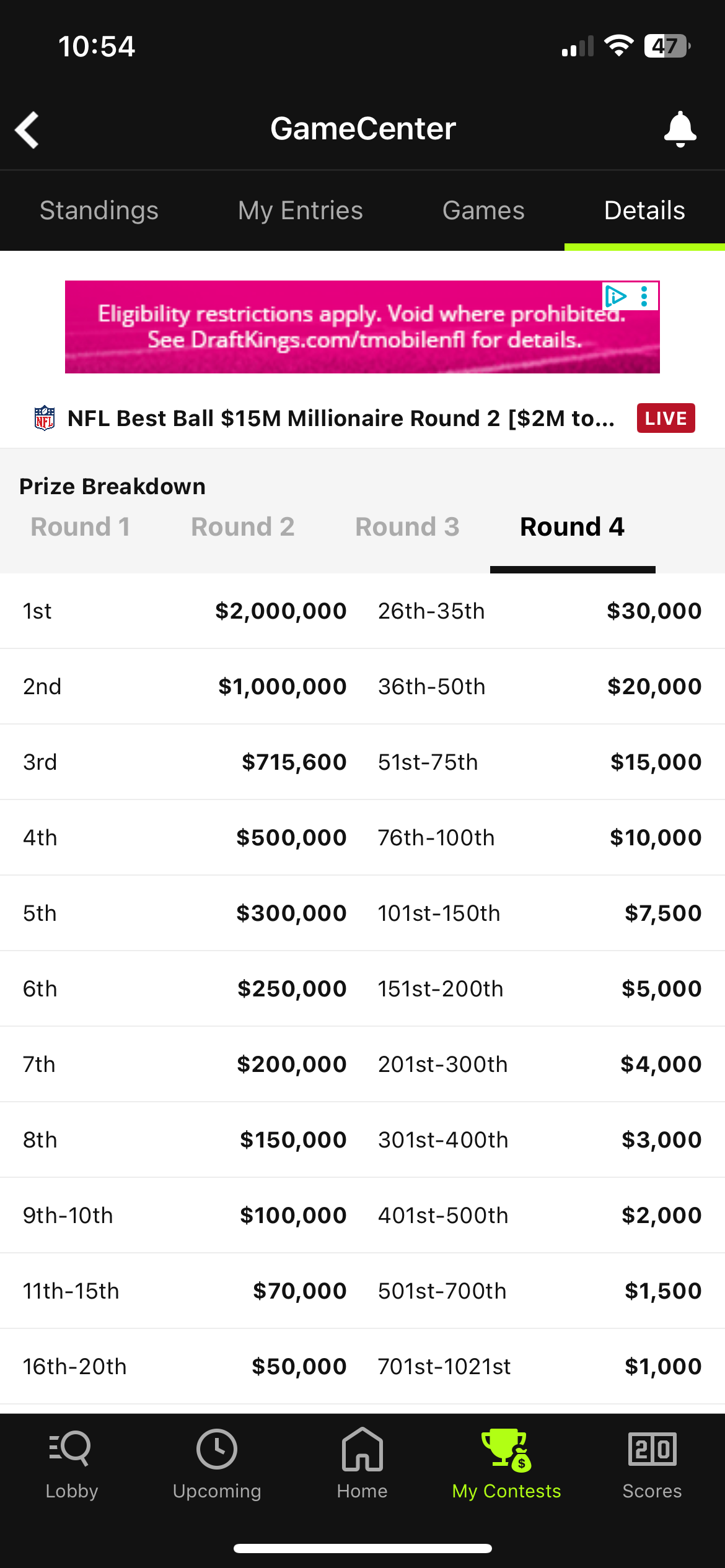Select the Details tab
The height and width of the screenshot is (1568, 725).
pyautogui.click(x=644, y=211)
